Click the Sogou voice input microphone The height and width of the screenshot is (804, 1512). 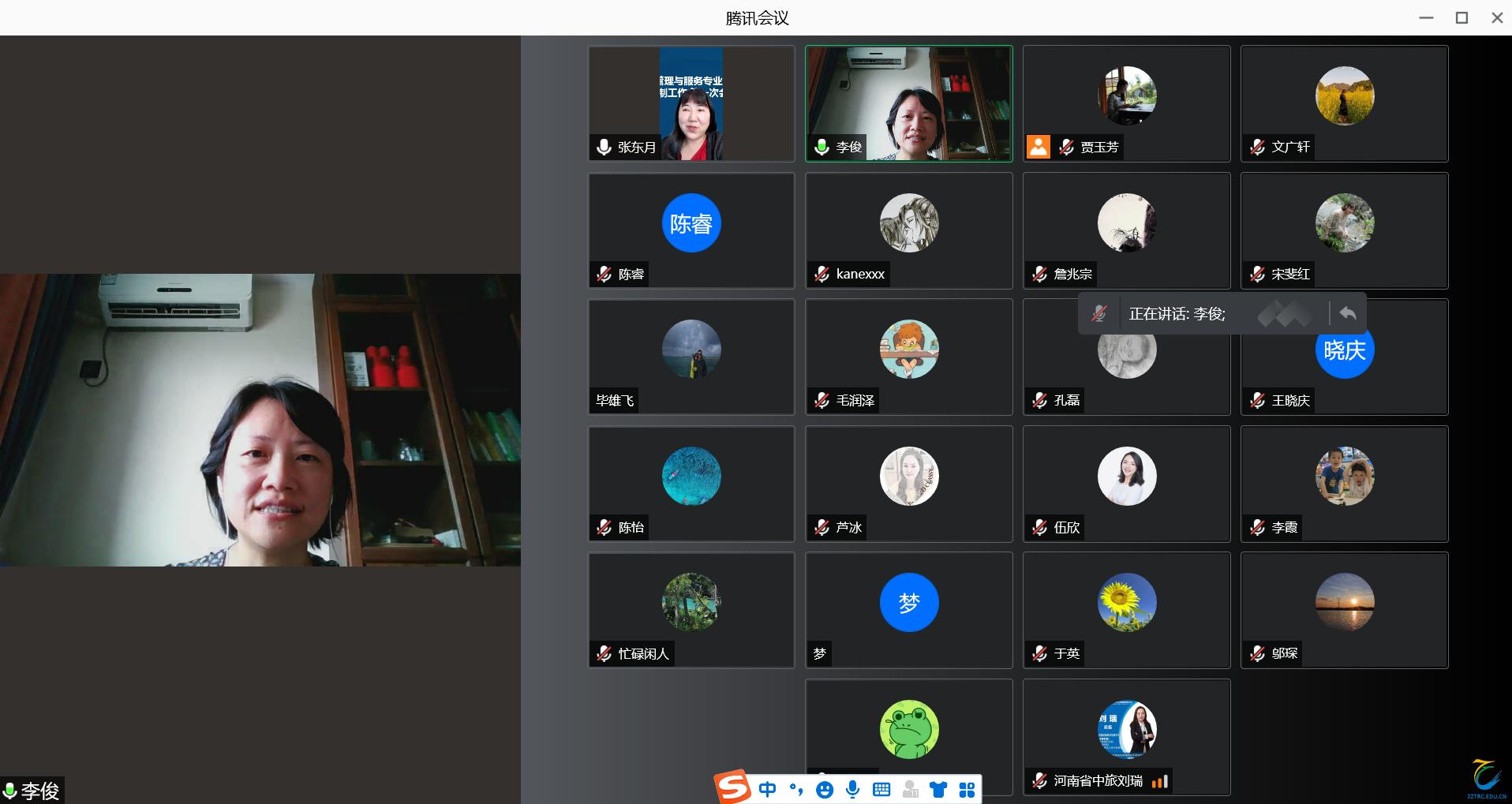coord(853,790)
